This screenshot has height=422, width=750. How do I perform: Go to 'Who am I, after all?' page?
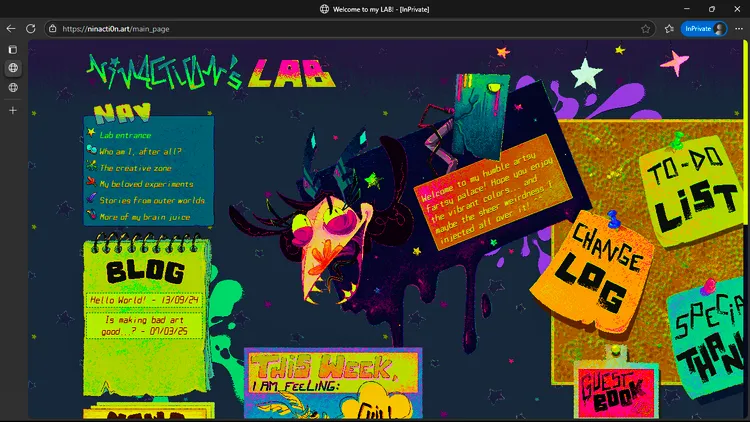[140, 151]
